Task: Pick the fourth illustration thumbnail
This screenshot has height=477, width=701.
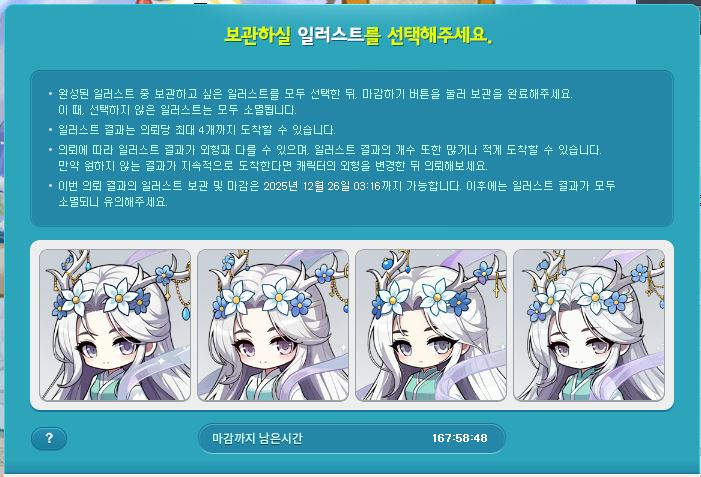Action: (589, 325)
